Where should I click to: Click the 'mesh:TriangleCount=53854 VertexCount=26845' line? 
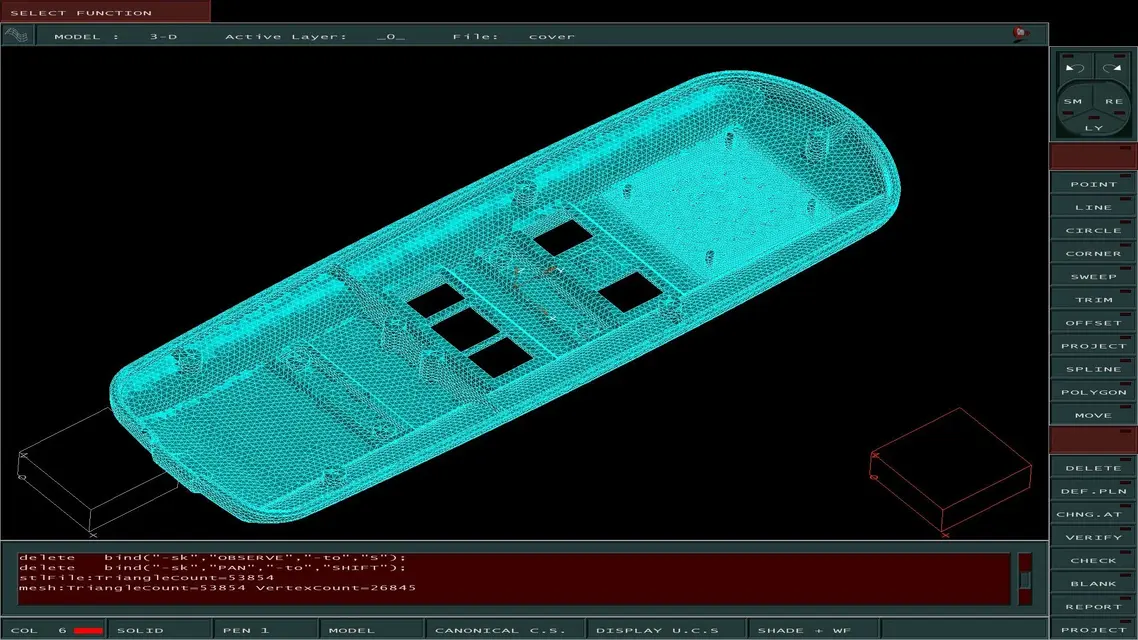[x=218, y=588]
